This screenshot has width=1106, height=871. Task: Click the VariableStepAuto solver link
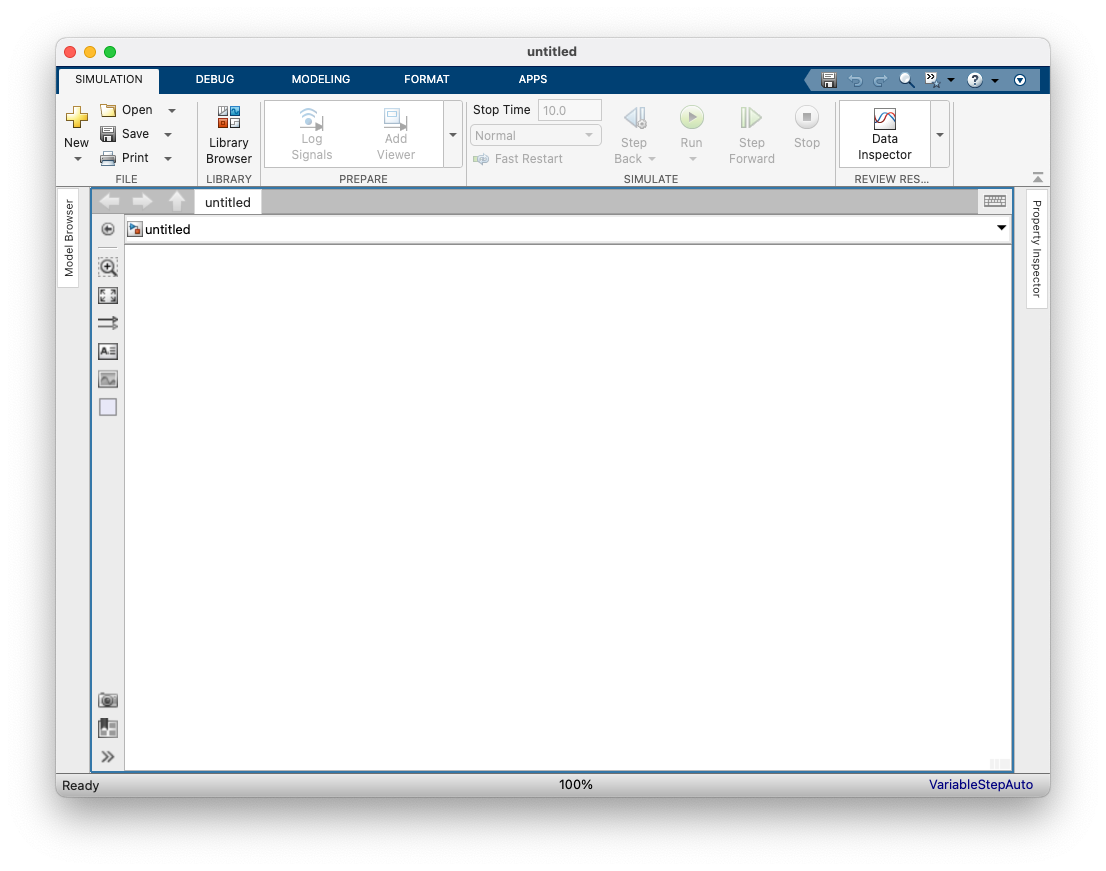[980, 785]
